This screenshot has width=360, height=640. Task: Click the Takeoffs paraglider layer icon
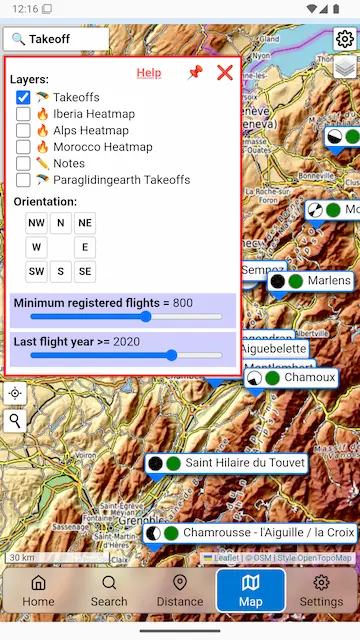[42, 97]
